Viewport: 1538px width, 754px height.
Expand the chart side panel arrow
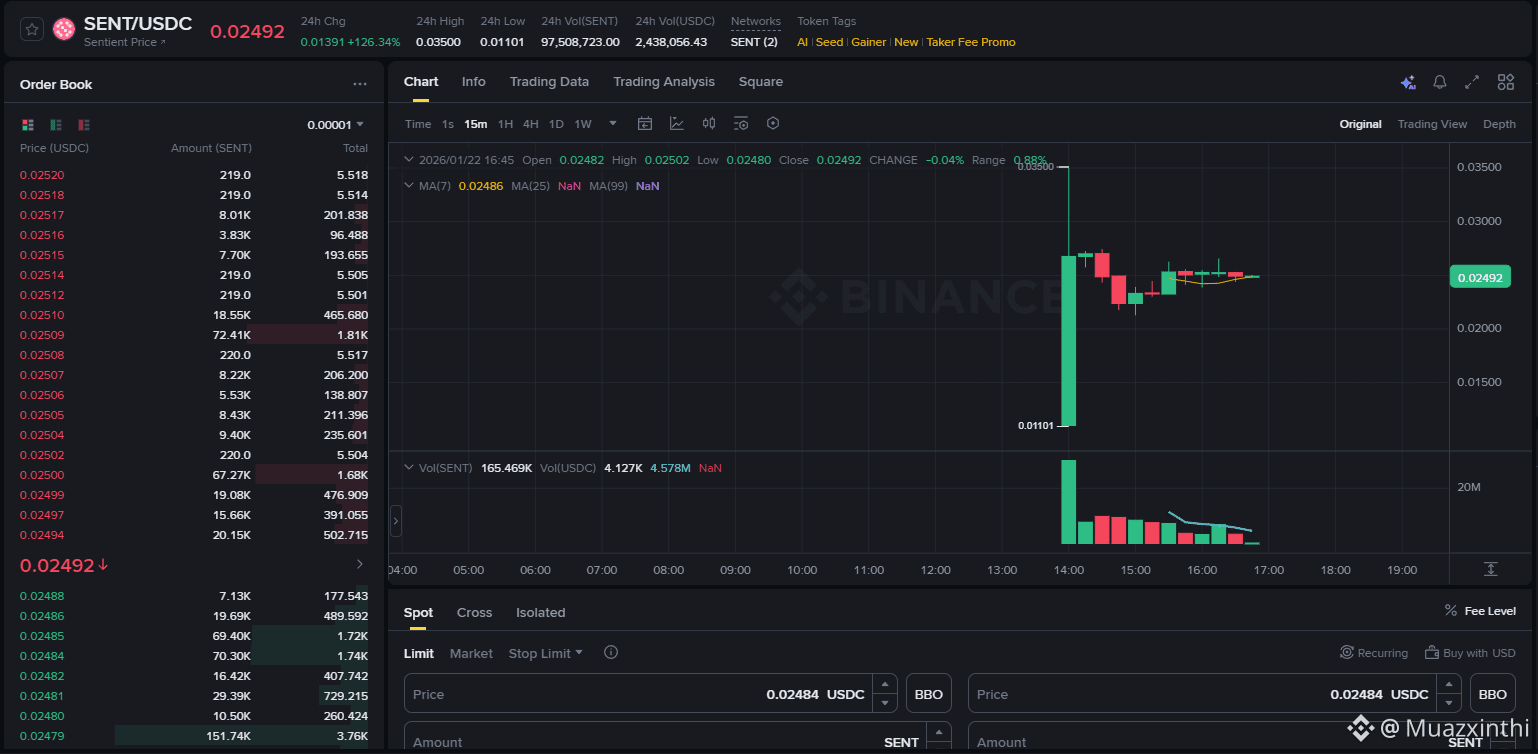[x=395, y=521]
